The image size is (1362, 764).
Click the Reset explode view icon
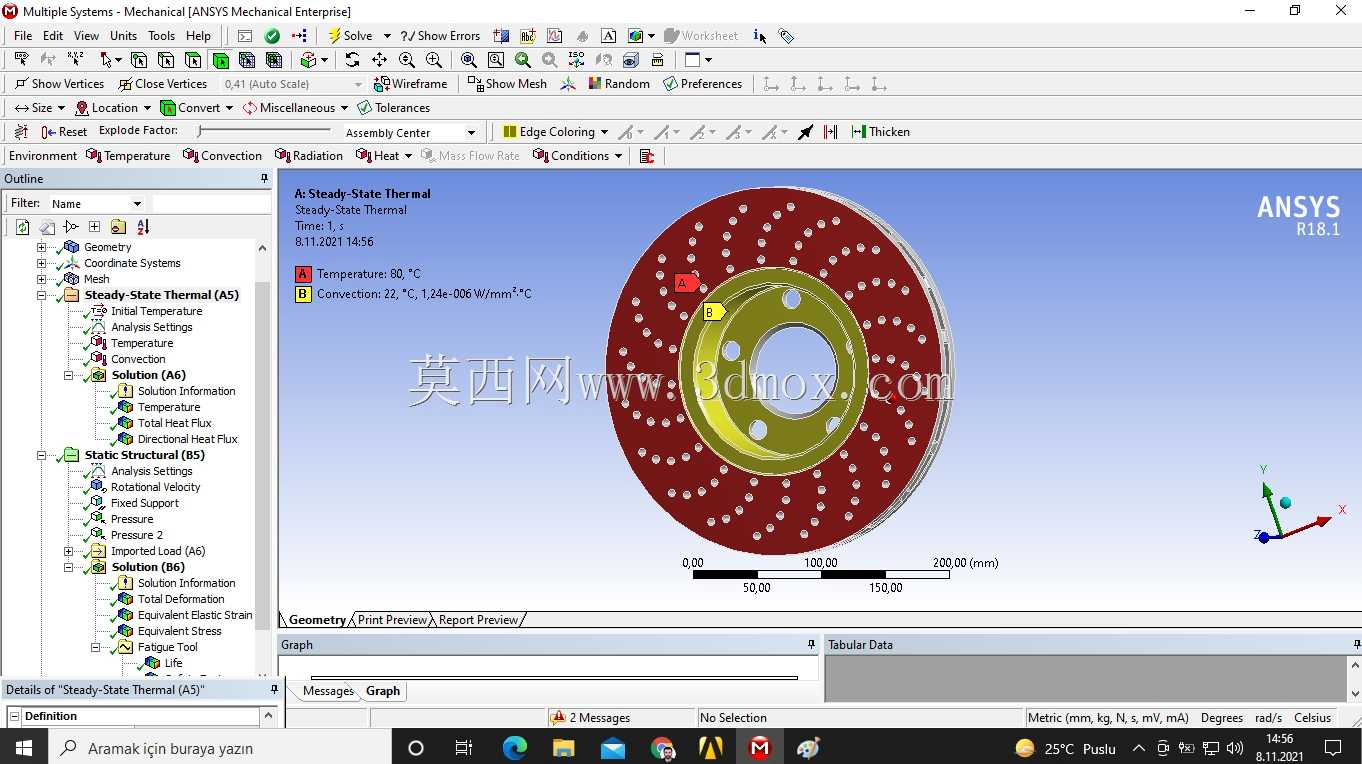[x=65, y=132]
